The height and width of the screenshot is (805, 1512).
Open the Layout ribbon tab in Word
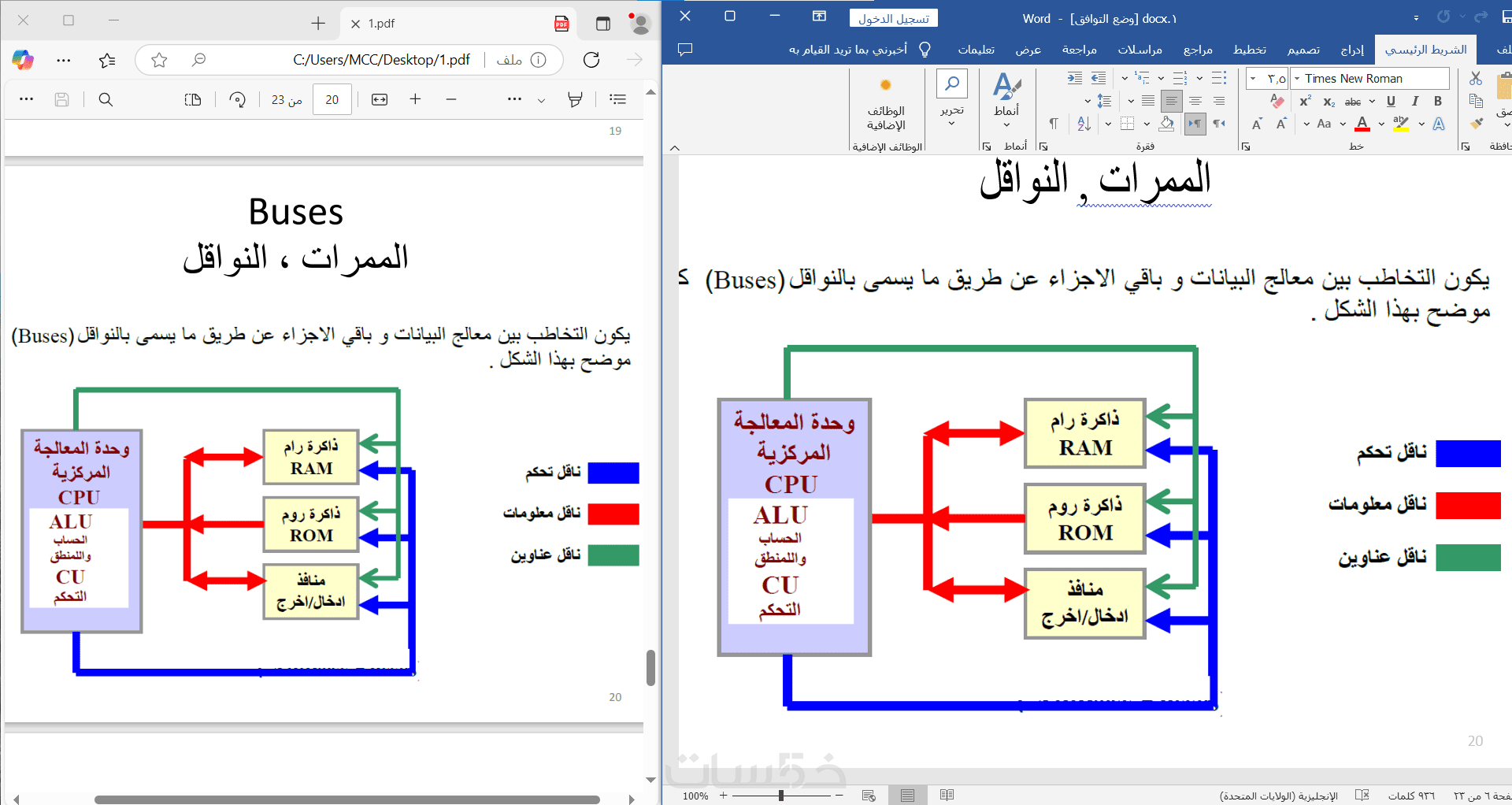pos(1250,50)
